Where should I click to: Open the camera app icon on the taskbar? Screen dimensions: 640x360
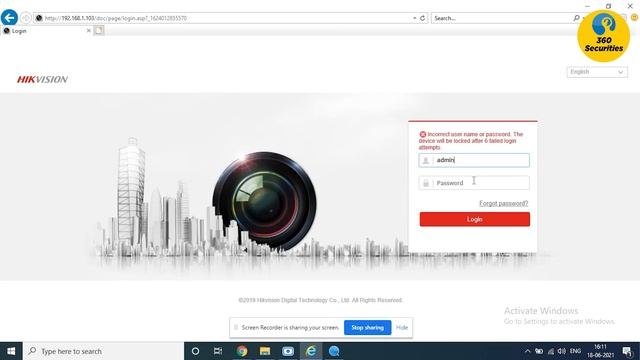pos(288,351)
